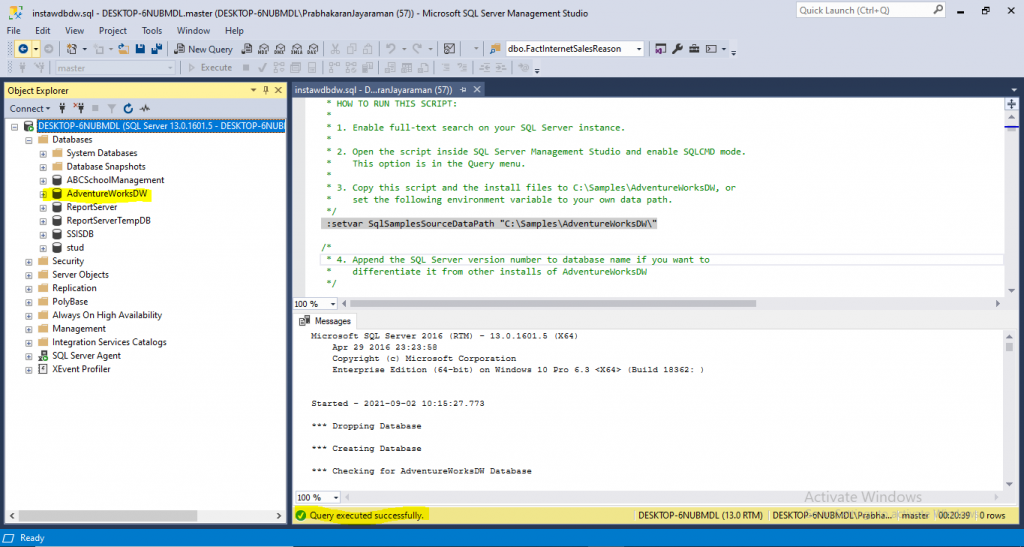This screenshot has height=547, width=1024.
Task: Open the Tools menu
Action: point(152,31)
